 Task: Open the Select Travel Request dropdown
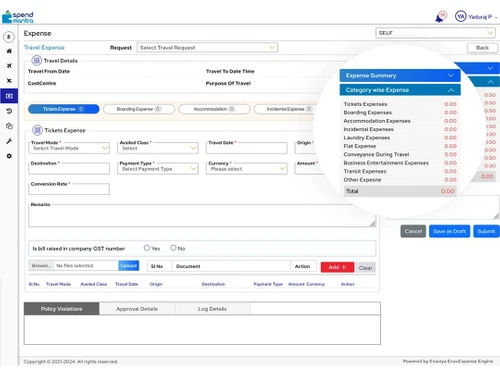(x=207, y=48)
